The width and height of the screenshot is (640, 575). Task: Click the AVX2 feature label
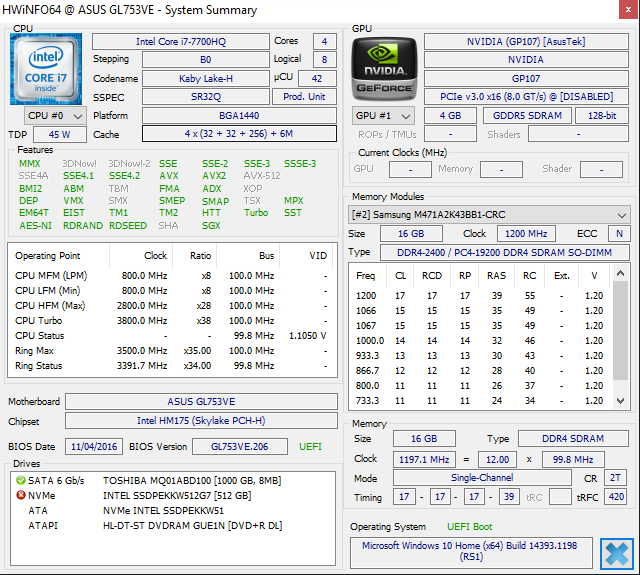214,176
